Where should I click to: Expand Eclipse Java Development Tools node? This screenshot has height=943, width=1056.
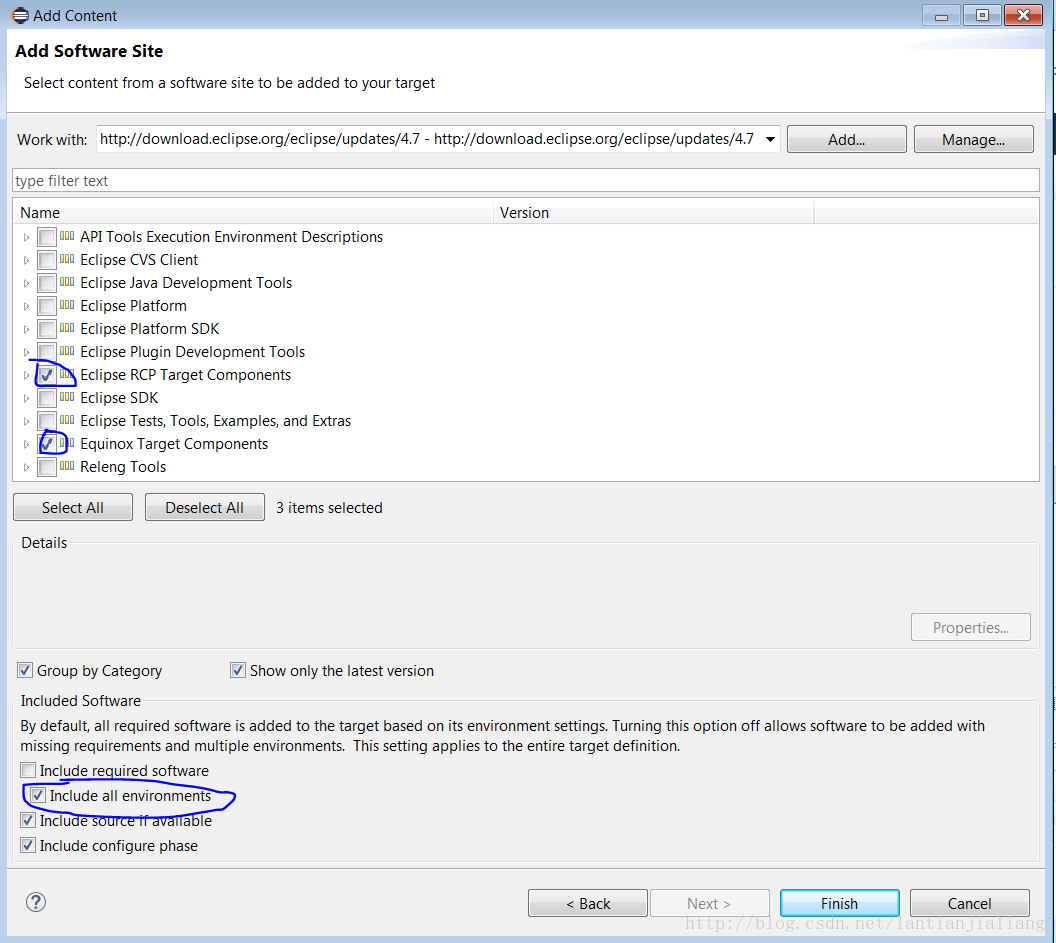point(26,283)
